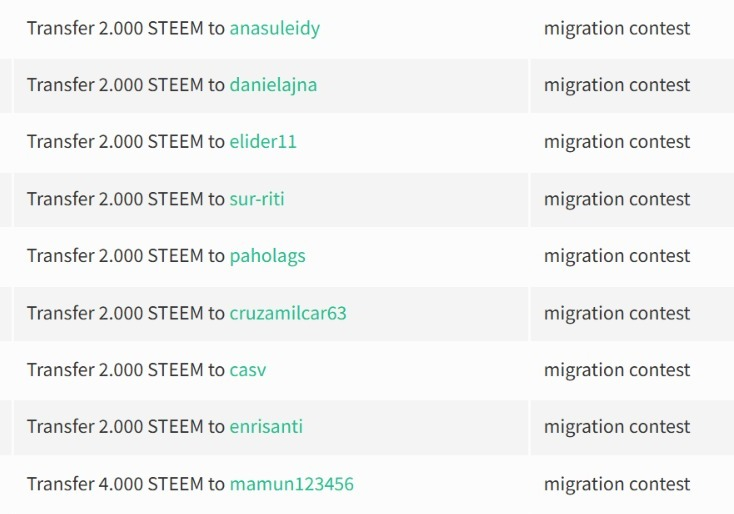The width and height of the screenshot is (734, 514).
Task: Go to the mamun123456 profile link
Action: [x=292, y=484]
